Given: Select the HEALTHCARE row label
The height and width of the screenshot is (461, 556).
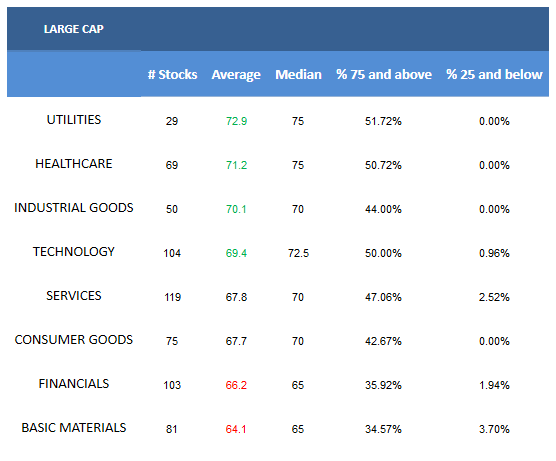Looking at the screenshot, I should click(x=74, y=164).
